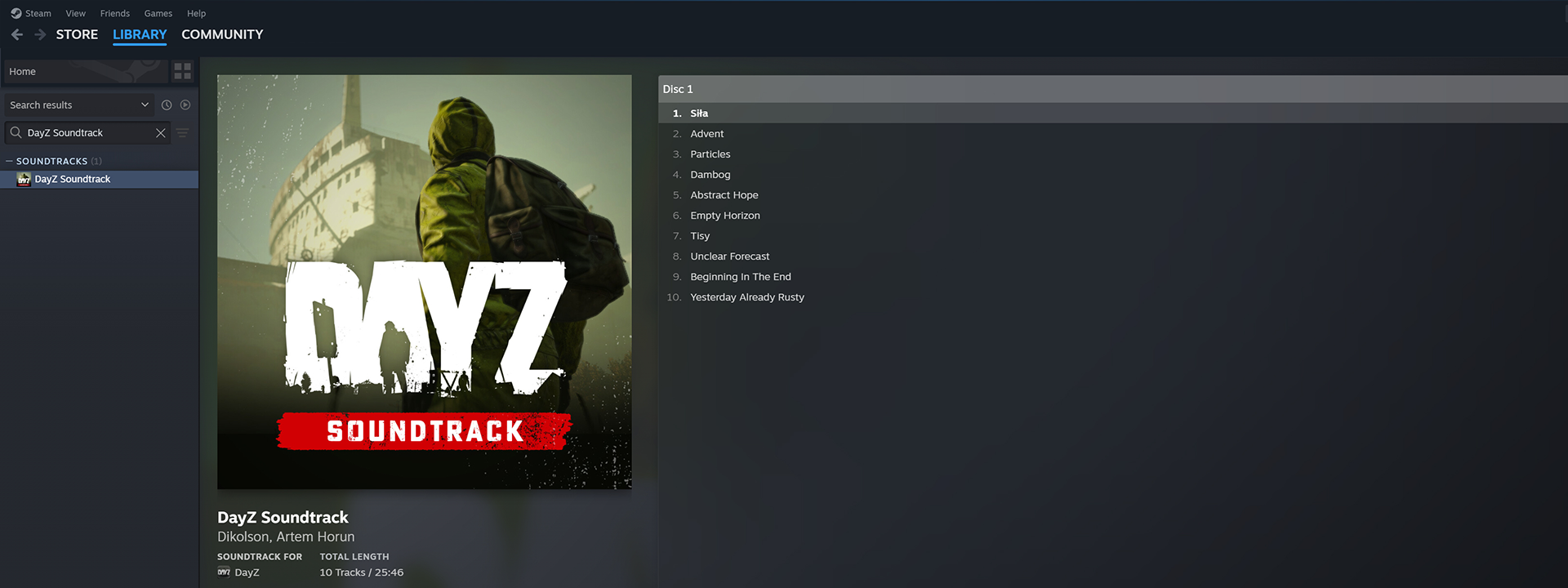Open the Search results dropdown

click(x=79, y=105)
